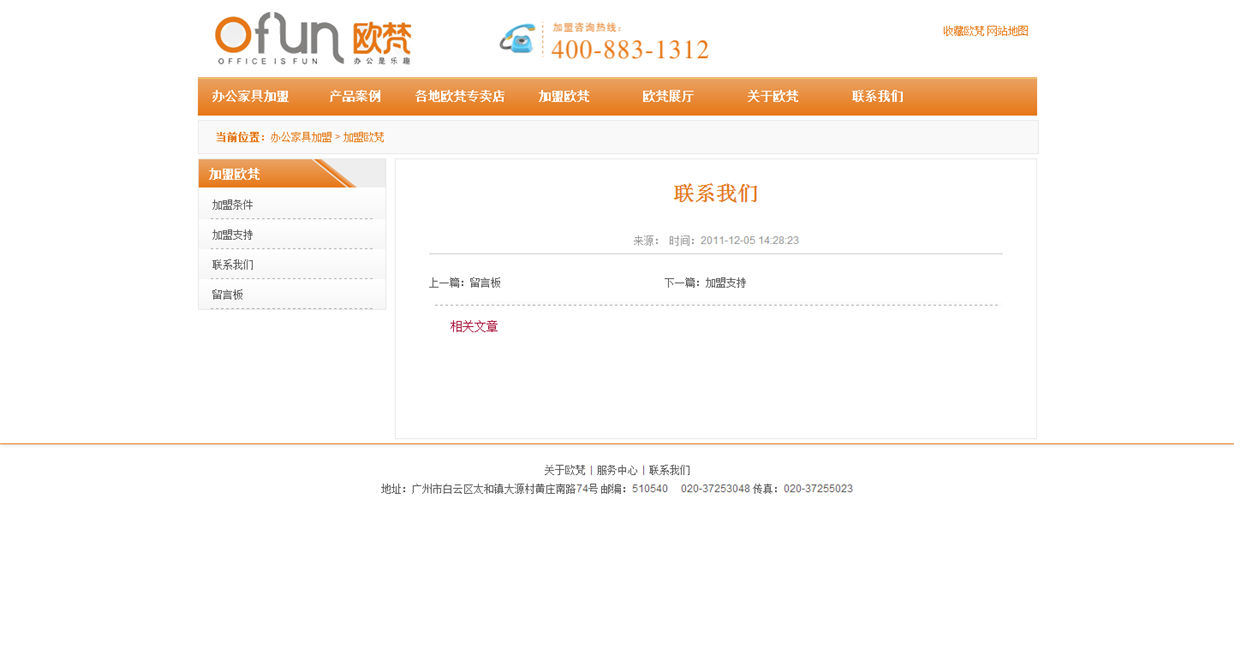Click the 相关文章 heading
Screen dimensions: 1234x653
point(474,327)
